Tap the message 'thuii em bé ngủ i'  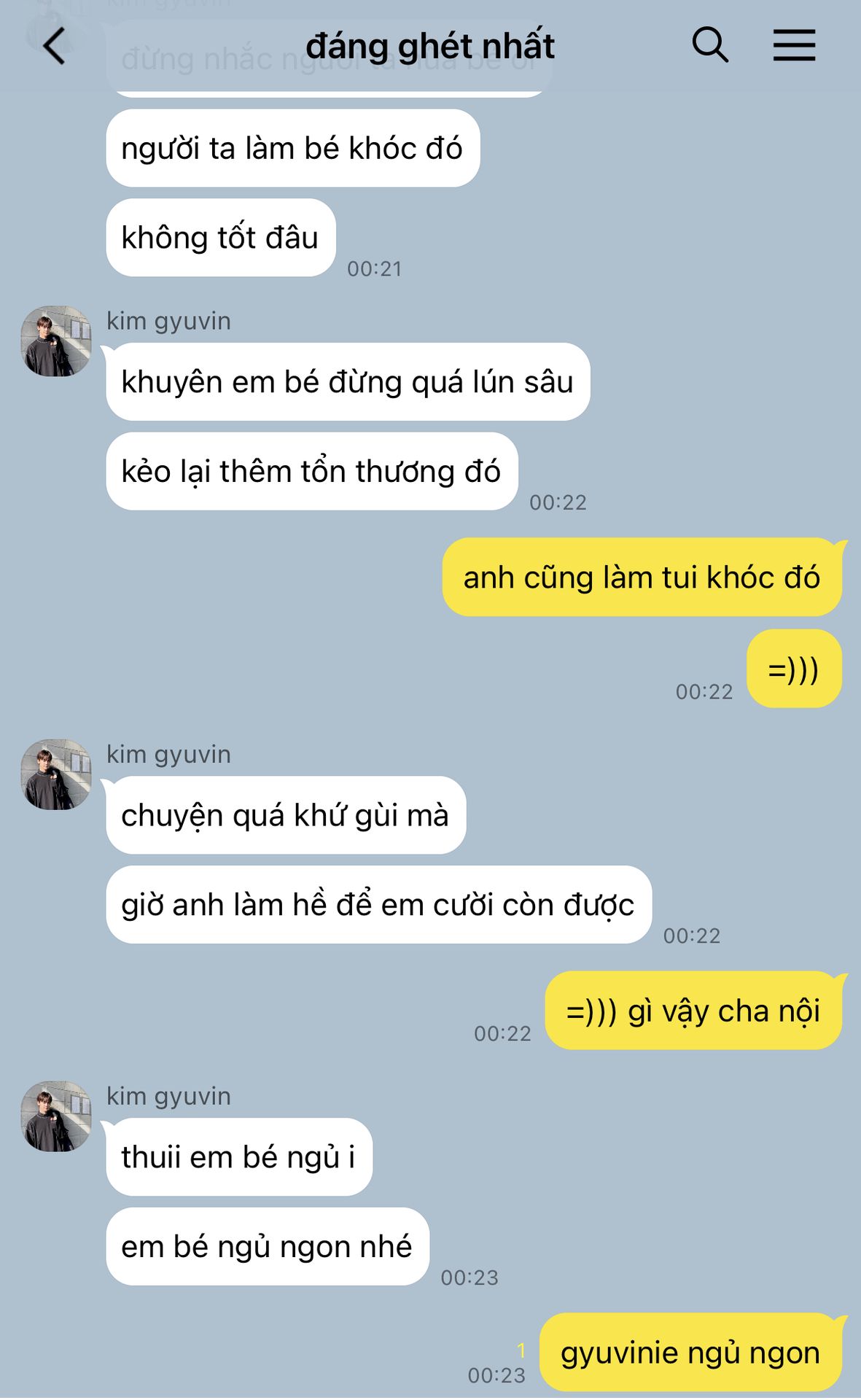tap(239, 1157)
